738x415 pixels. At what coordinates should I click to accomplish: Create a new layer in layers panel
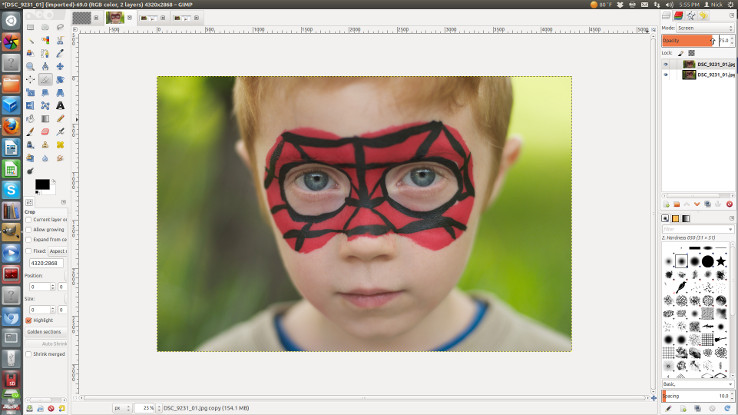tap(666, 204)
